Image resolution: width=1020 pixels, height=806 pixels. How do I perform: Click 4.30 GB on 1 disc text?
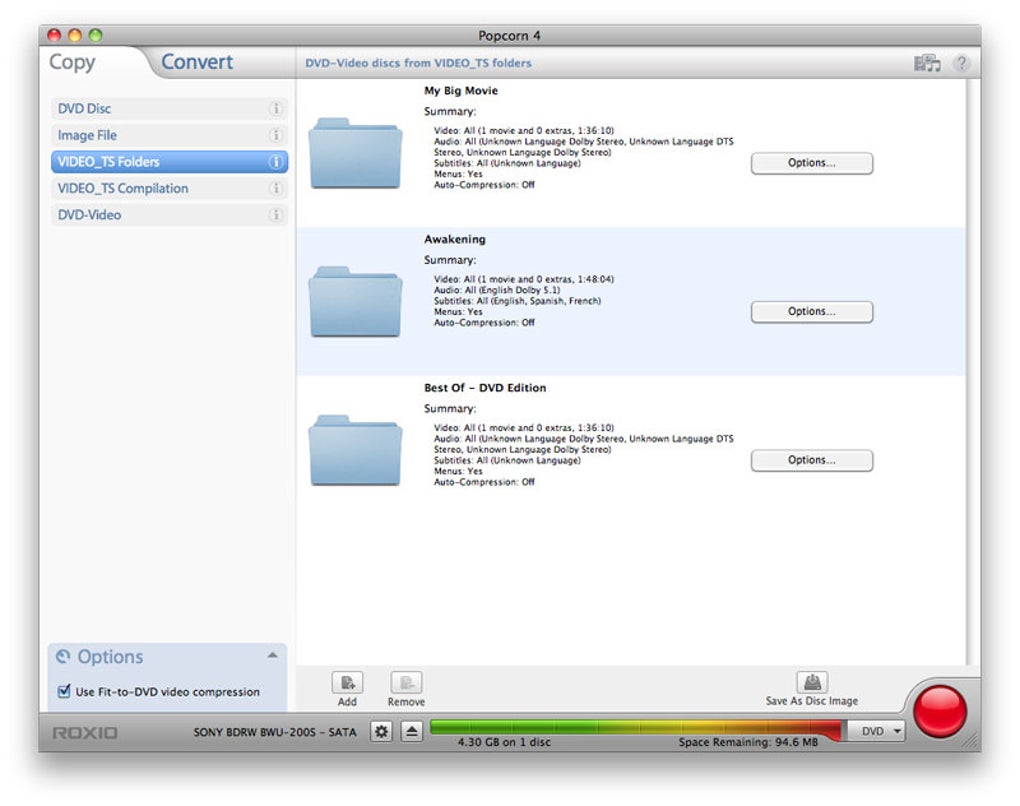tap(504, 742)
